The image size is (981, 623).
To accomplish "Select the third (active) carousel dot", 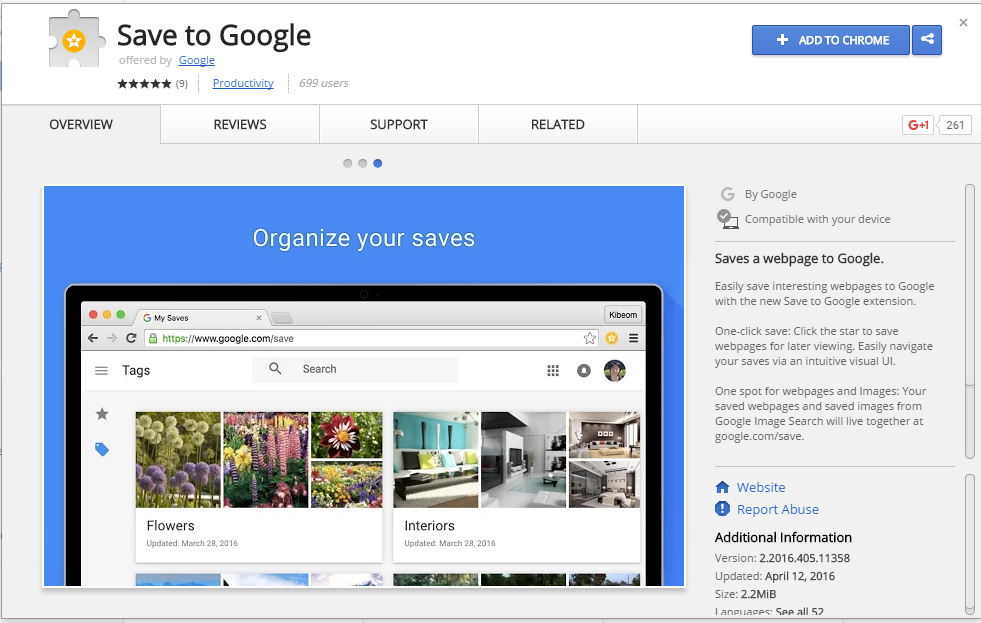I will point(377,163).
